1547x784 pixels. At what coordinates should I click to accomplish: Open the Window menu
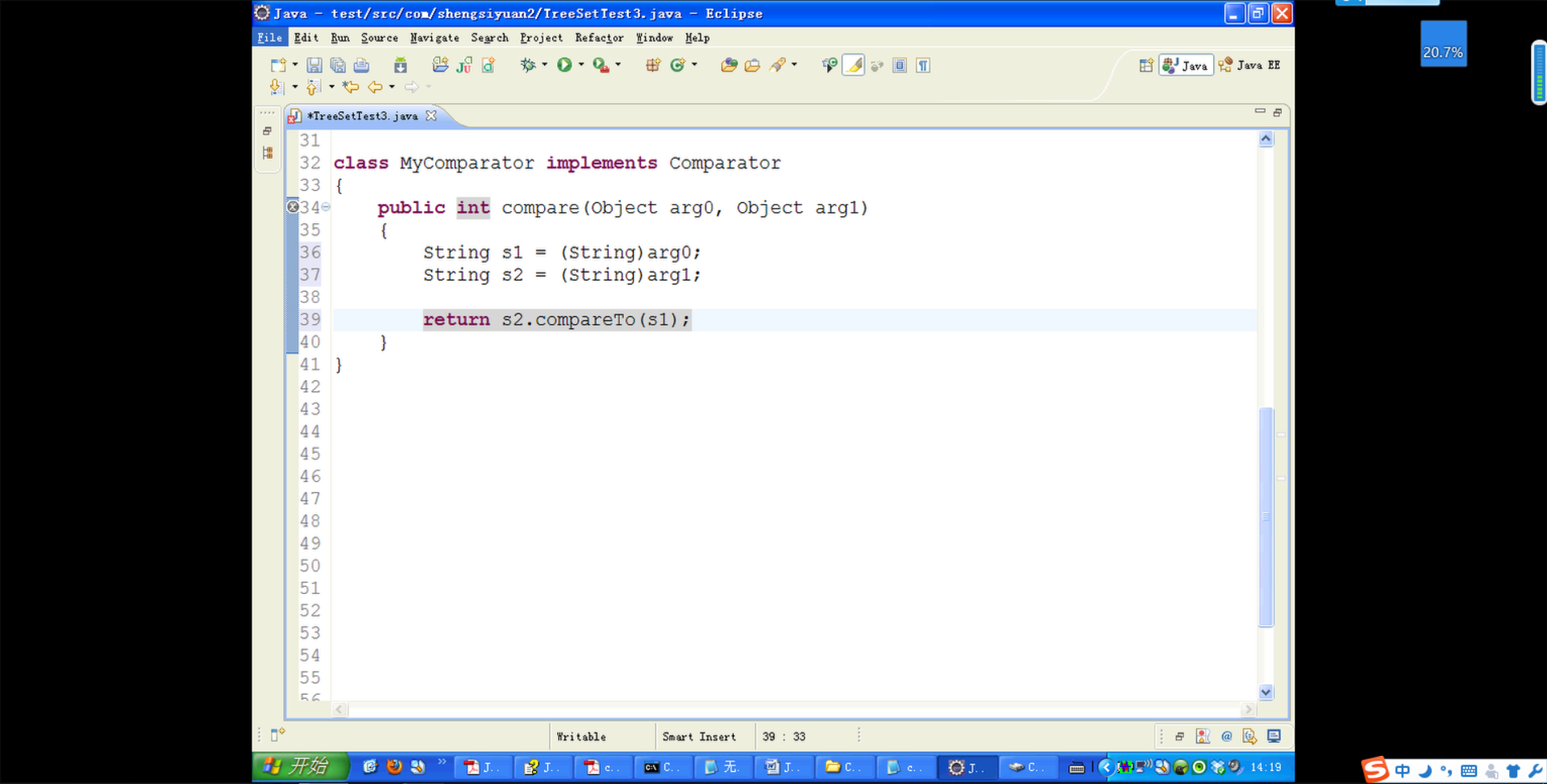[x=654, y=38]
